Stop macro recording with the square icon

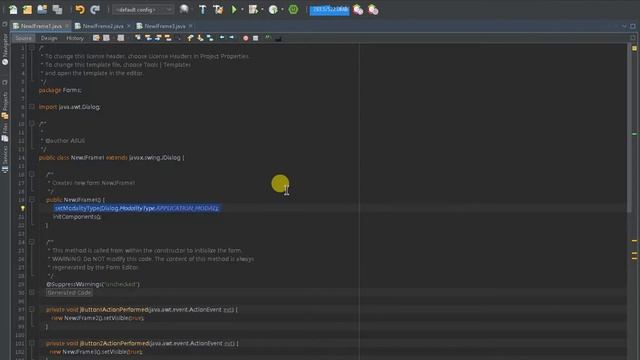[256, 38]
